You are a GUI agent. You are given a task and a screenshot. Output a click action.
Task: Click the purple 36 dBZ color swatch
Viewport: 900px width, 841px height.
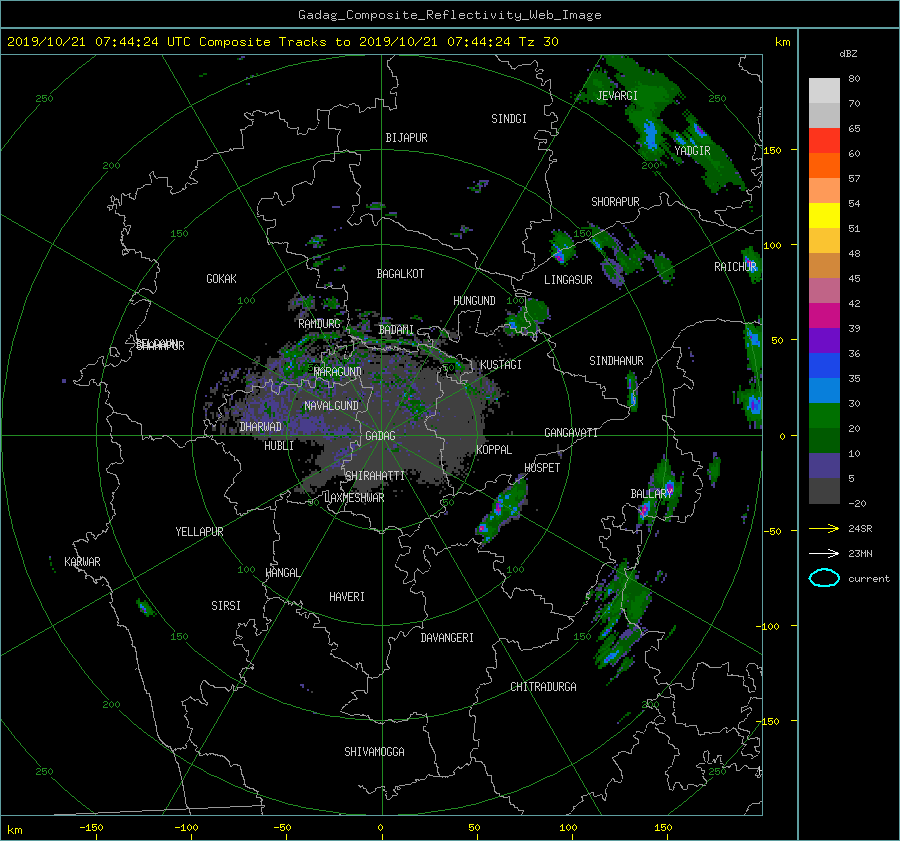(x=824, y=340)
